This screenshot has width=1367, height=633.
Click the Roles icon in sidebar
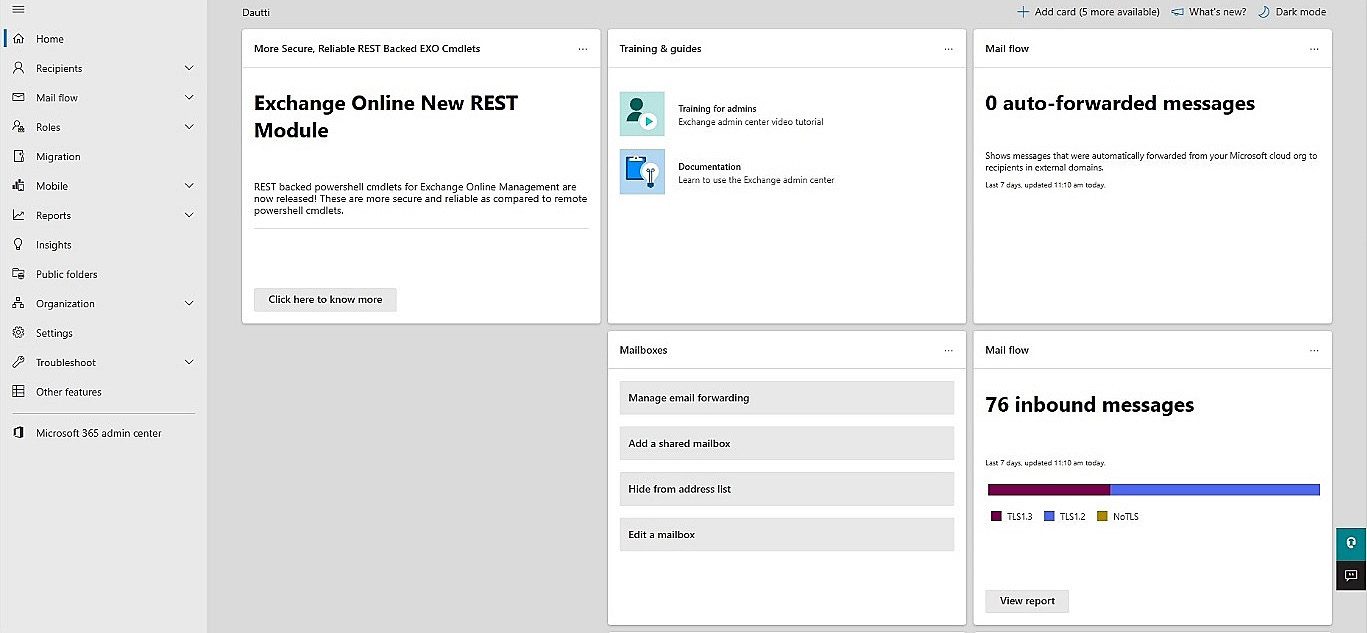point(18,127)
